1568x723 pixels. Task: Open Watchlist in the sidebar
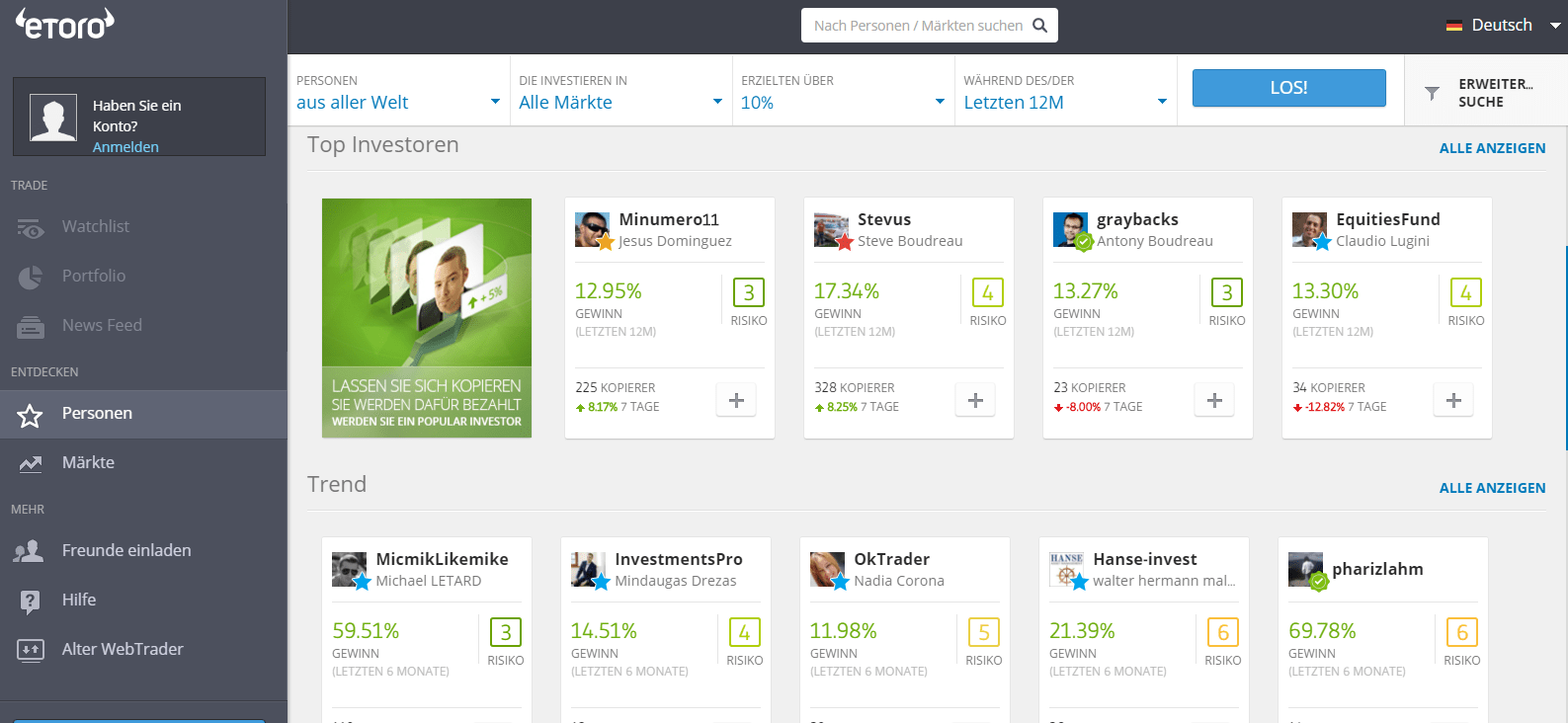[x=143, y=227]
